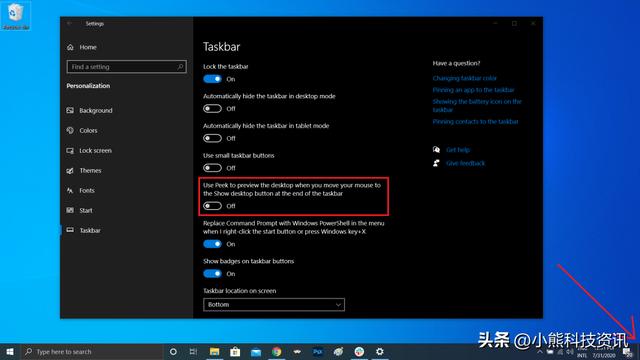The width and height of the screenshot is (640, 360).
Task: Enable Use Peek to preview desktop switch
Action: (x=212, y=206)
